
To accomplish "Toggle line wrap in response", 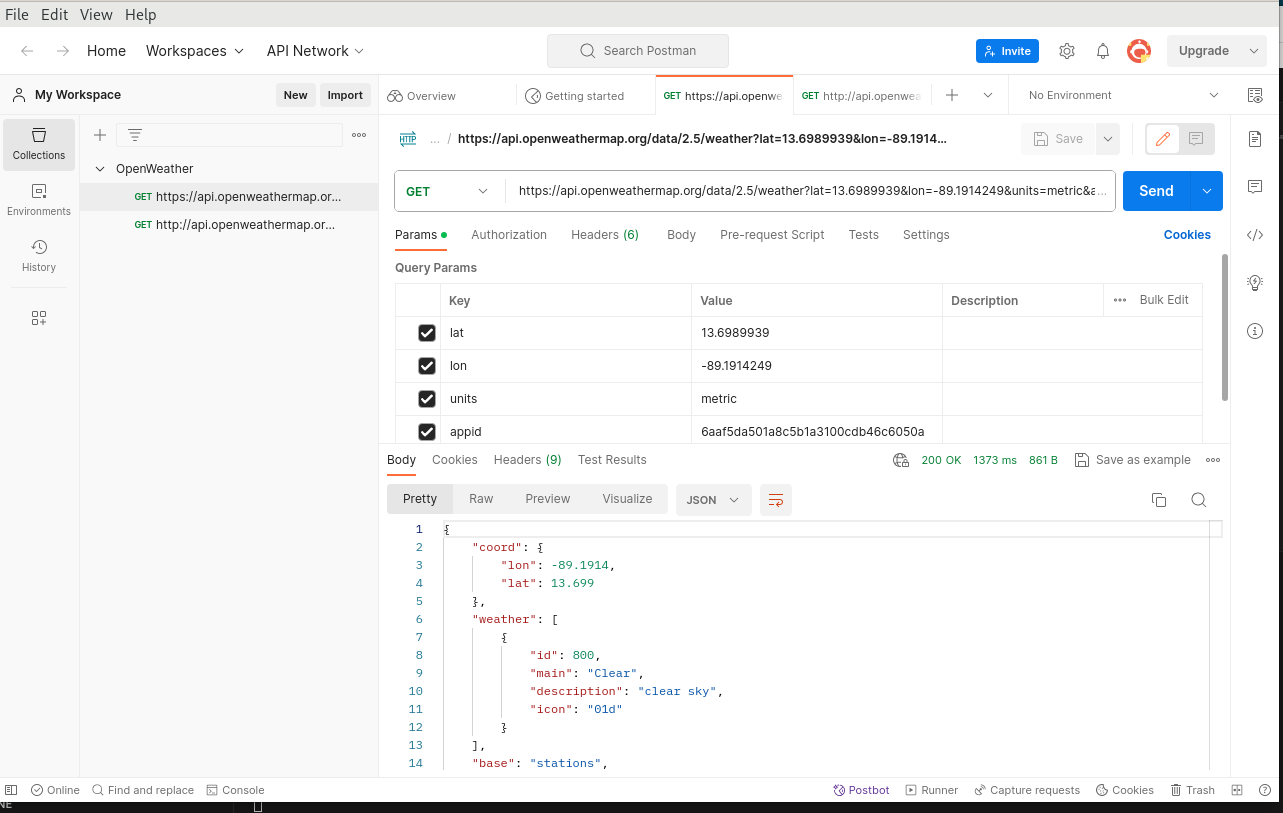I will tap(776, 500).
